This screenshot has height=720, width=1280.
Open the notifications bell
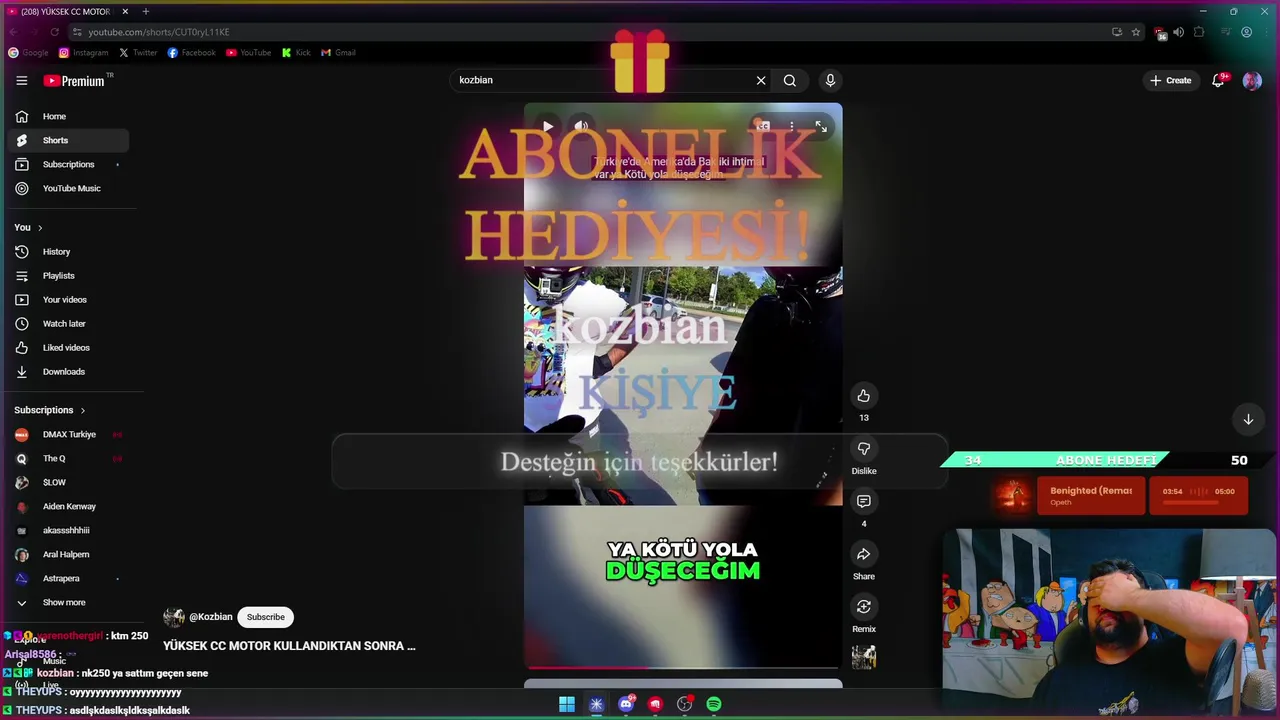pos(1218,80)
